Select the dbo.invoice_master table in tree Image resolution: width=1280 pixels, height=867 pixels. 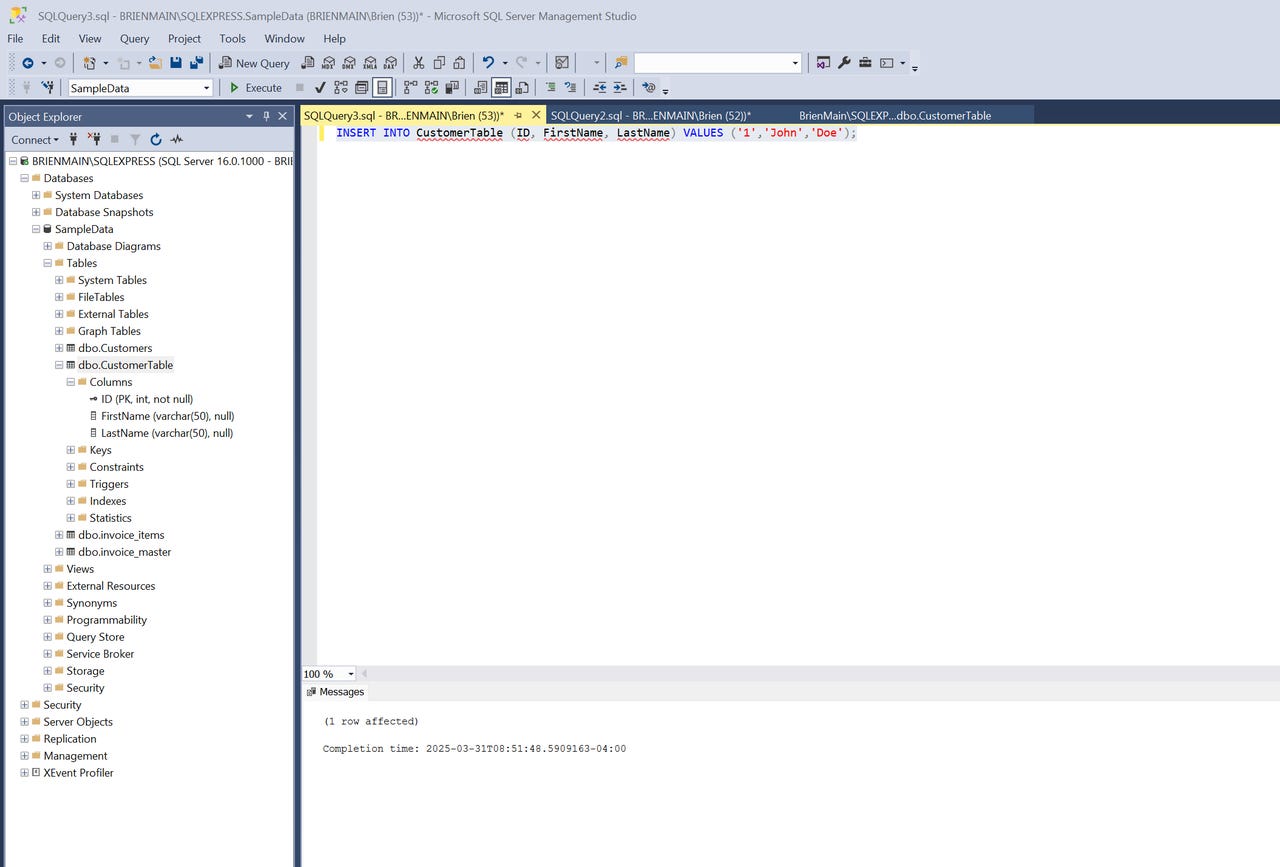click(x=124, y=552)
